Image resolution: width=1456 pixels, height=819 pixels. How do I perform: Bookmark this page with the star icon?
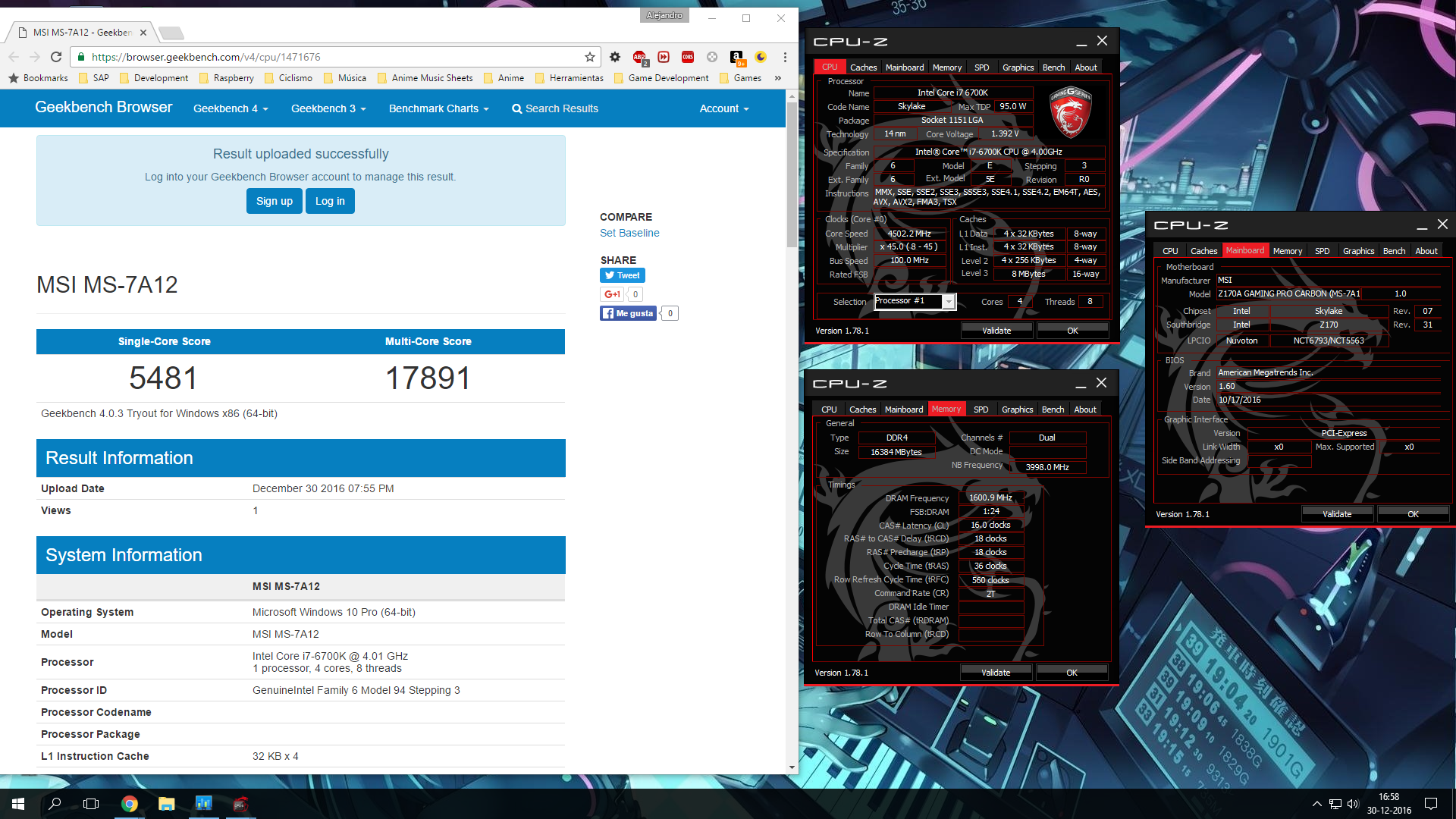[x=590, y=57]
